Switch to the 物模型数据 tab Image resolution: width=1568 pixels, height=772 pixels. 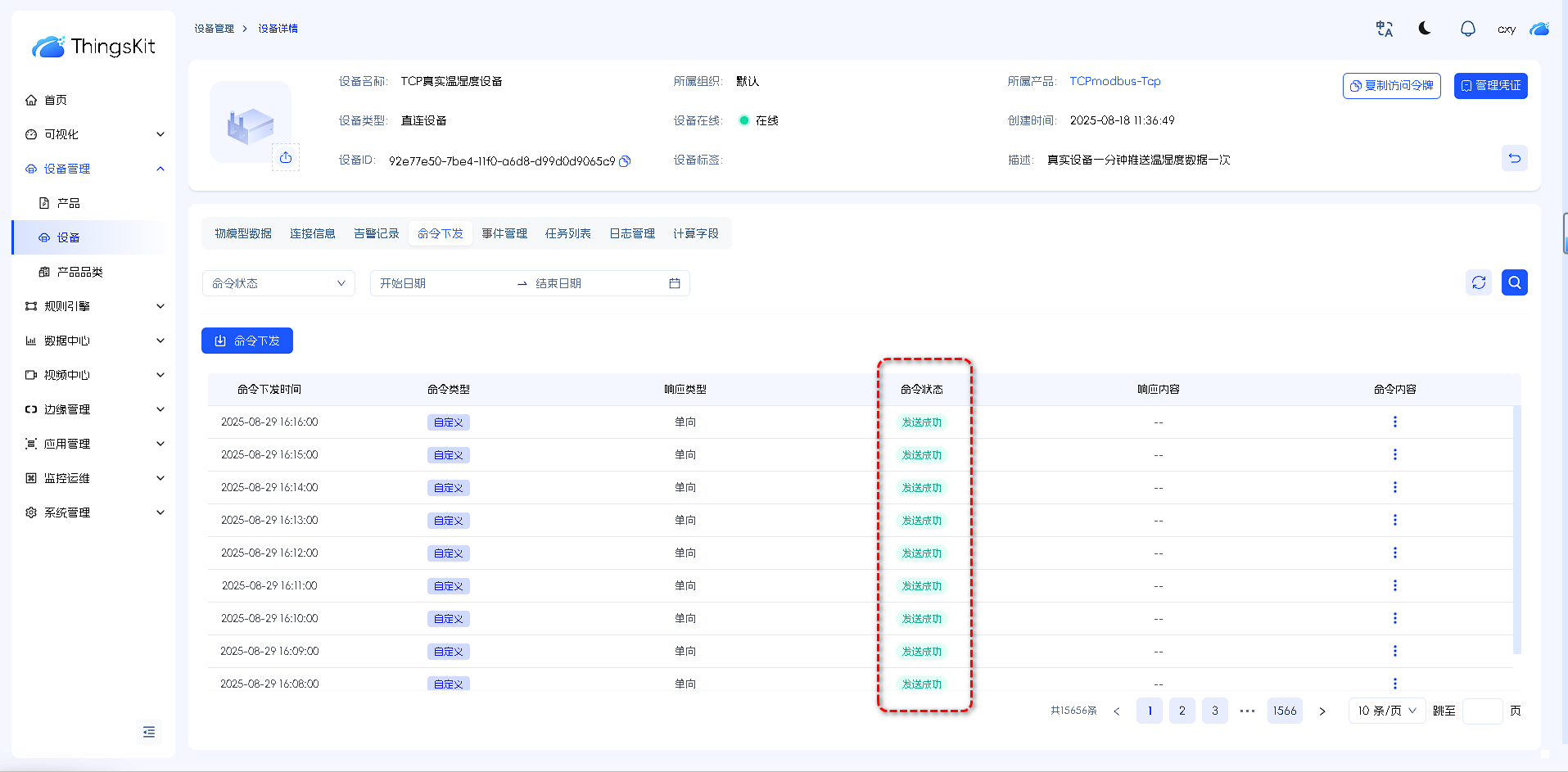pyautogui.click(x=243, y=233)
